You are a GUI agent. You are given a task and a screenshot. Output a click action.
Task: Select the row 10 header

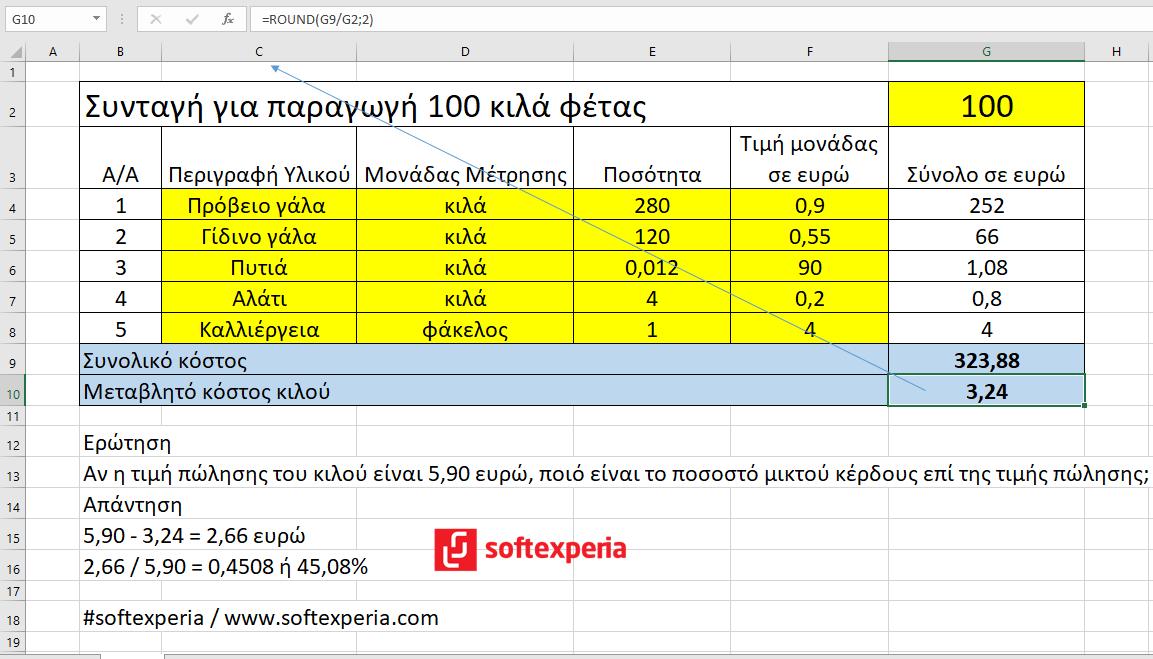(x=12, y=390)
